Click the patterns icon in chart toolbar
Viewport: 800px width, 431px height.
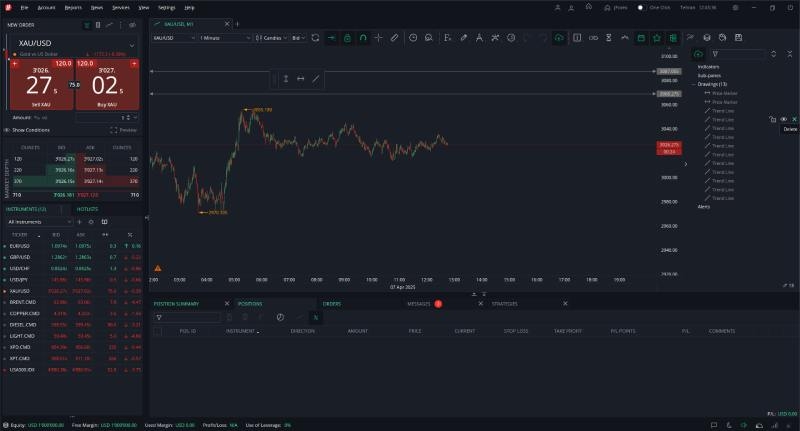coord(495,38)
